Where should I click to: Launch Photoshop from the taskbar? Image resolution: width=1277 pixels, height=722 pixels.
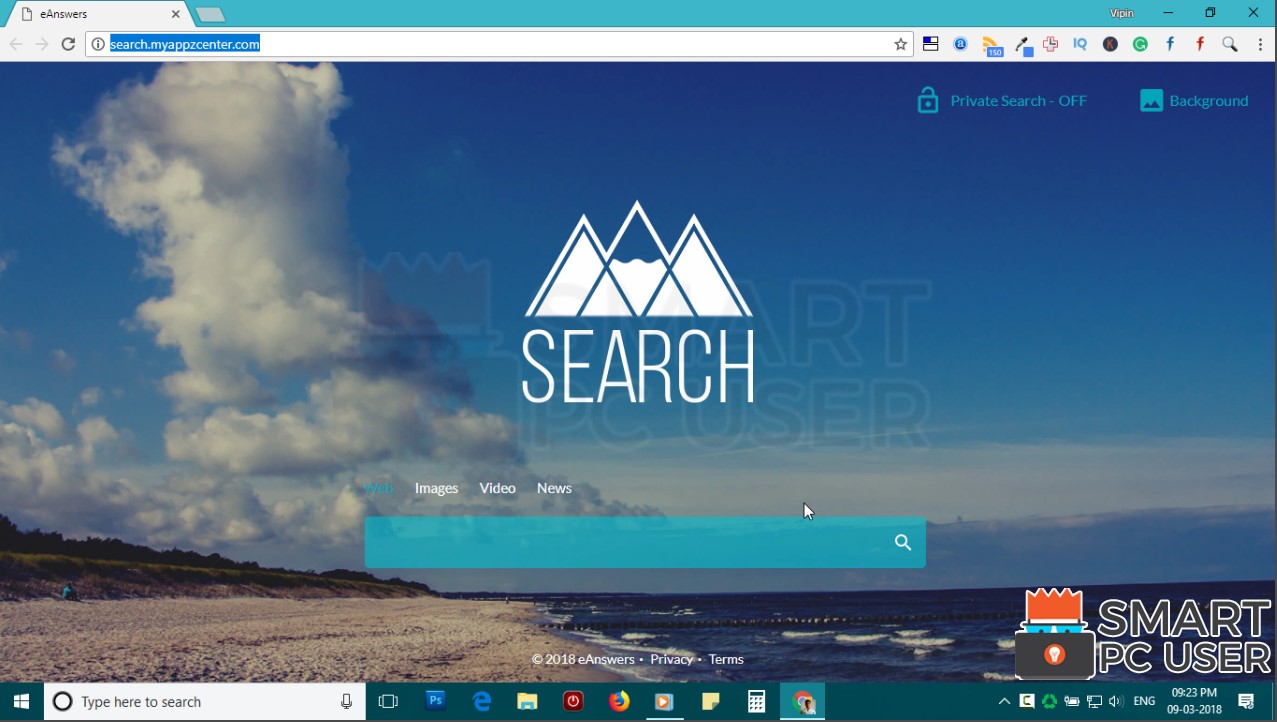tap(434, 701)
